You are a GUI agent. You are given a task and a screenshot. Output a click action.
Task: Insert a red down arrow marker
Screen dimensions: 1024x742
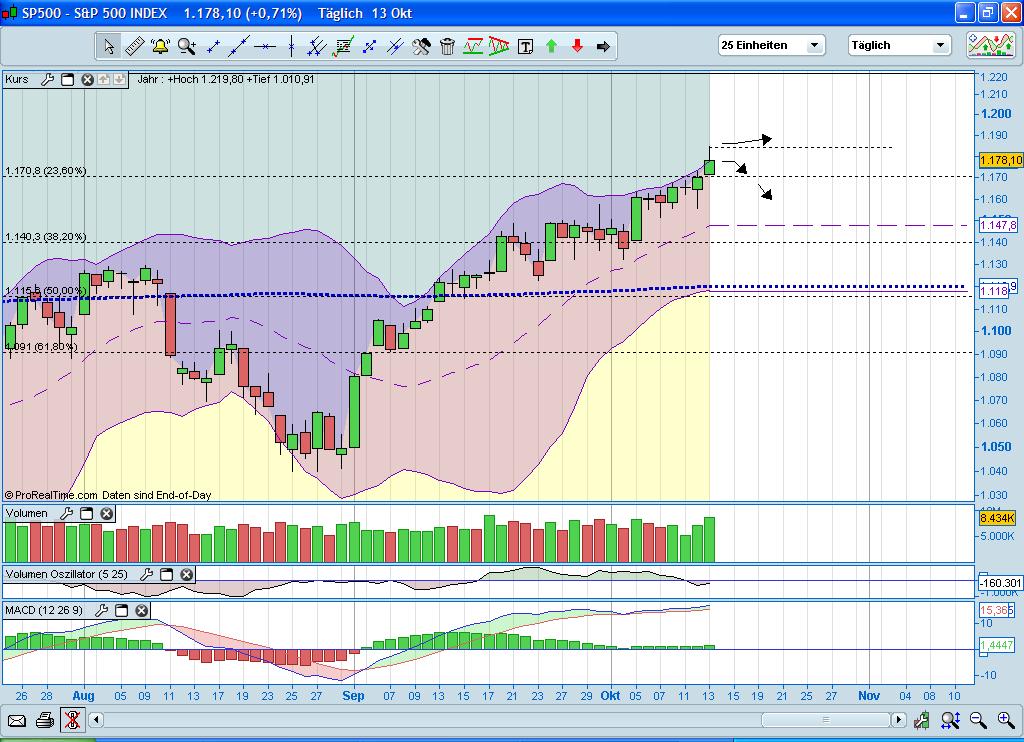[x=577, y=46]
